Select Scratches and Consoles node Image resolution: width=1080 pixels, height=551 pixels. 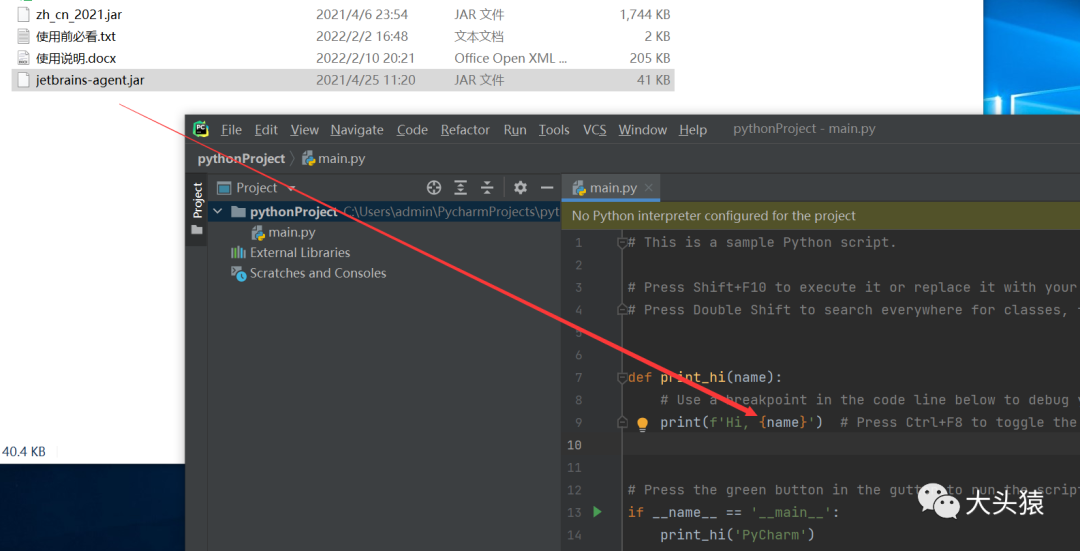[318, 273]
